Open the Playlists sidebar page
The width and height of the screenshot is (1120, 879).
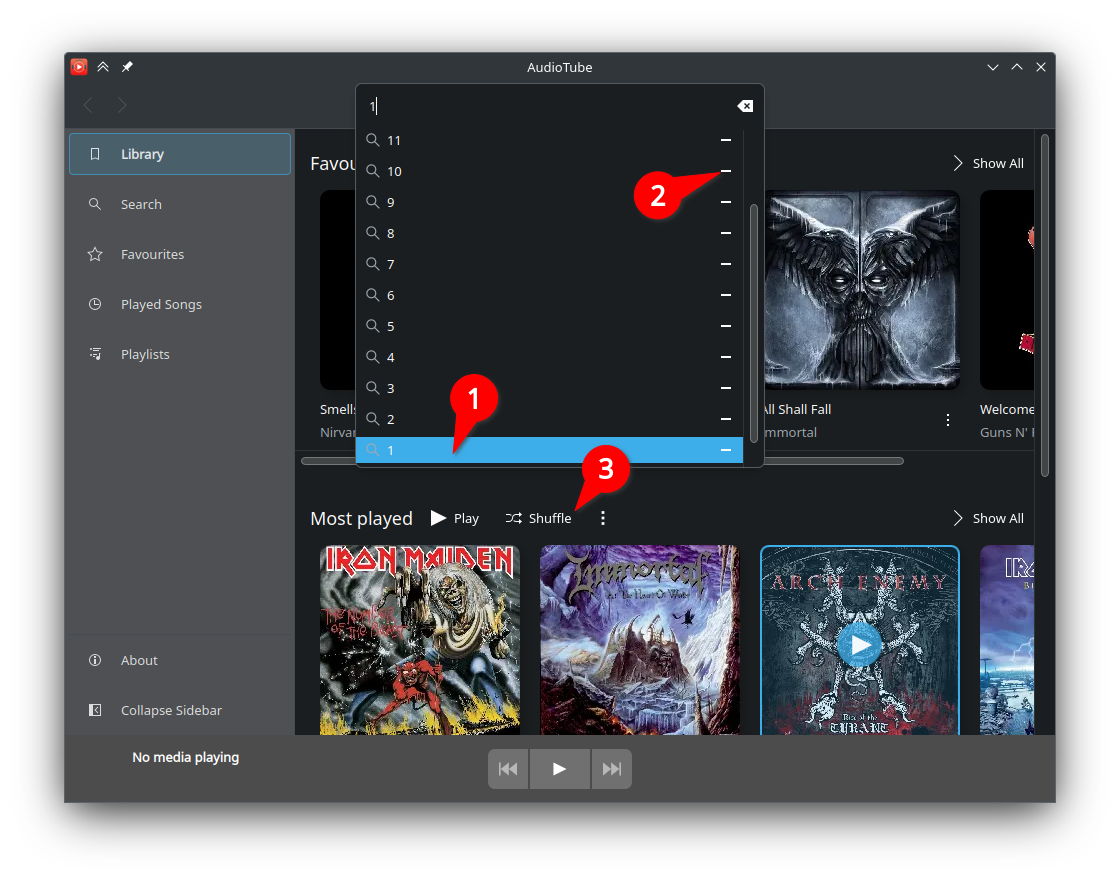pyautogui.click(x=180, y=354)
